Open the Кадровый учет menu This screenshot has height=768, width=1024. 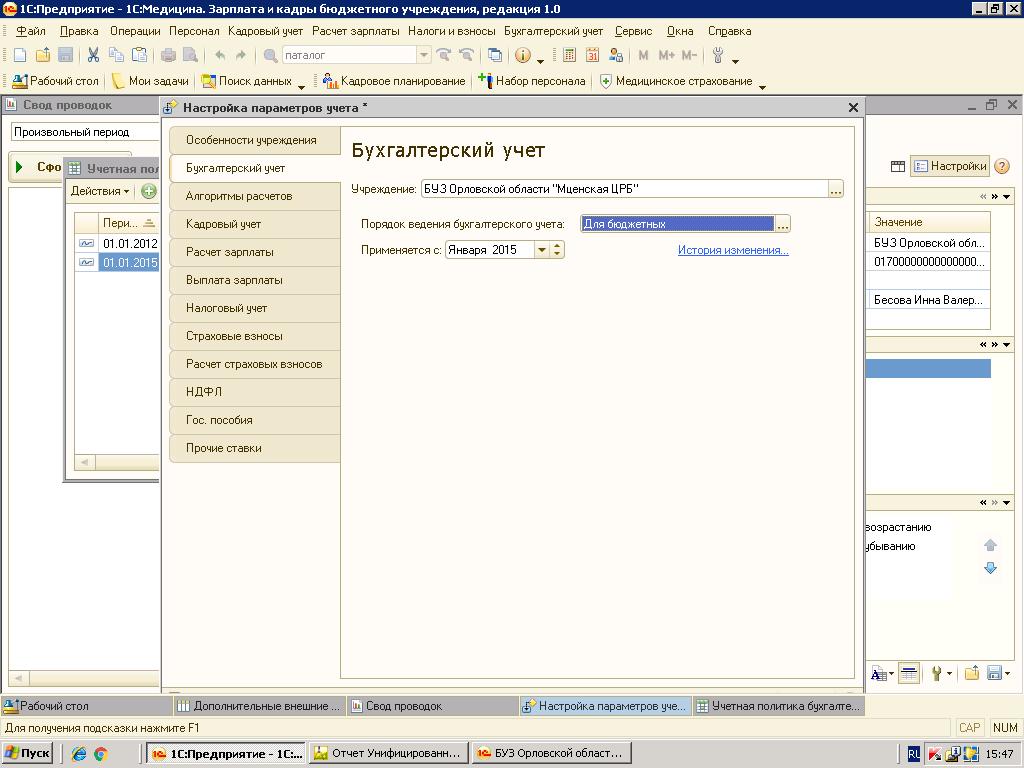[265, 31]
